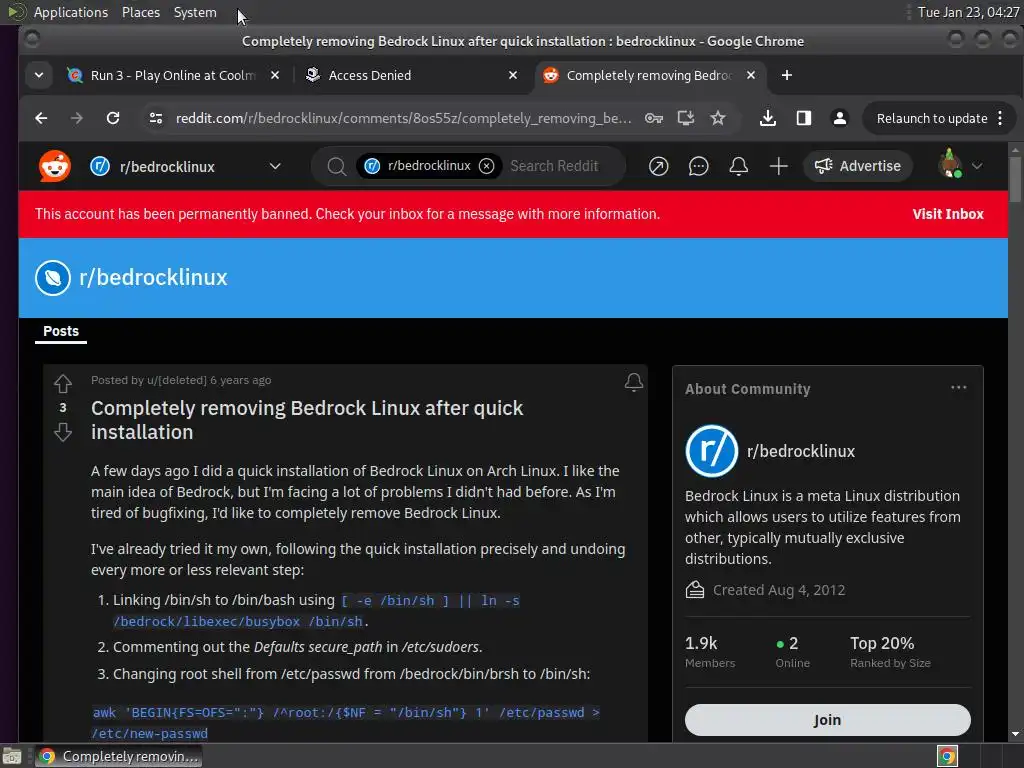Click r/bedrocklinux name in About Community
The image size is (1024, 768).
click(x=801, y=451)
